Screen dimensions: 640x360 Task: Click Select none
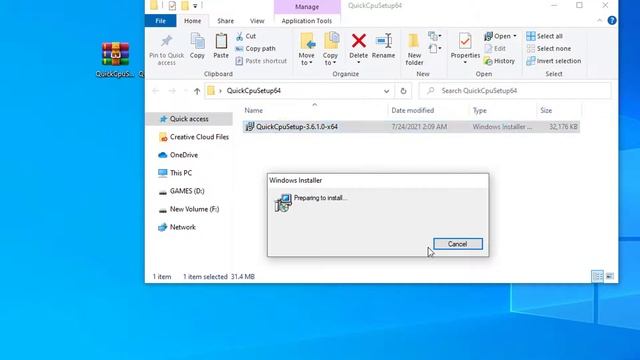pos(549,49)
